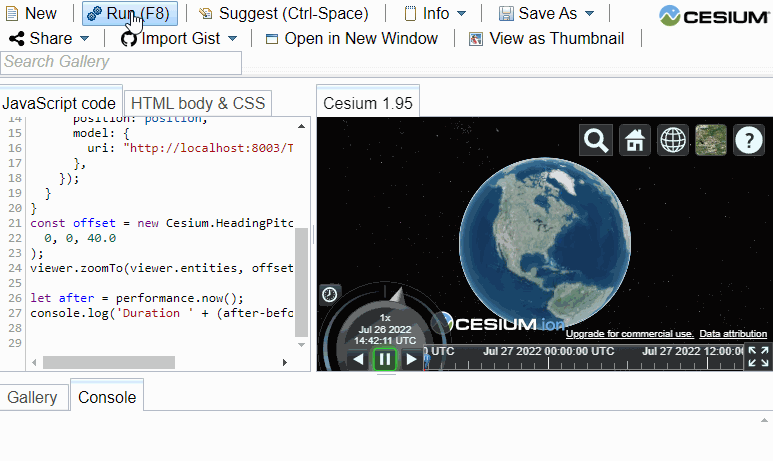Click the Home view icon
The width and height of the screenshot is (773, 461).
[634, 141]
